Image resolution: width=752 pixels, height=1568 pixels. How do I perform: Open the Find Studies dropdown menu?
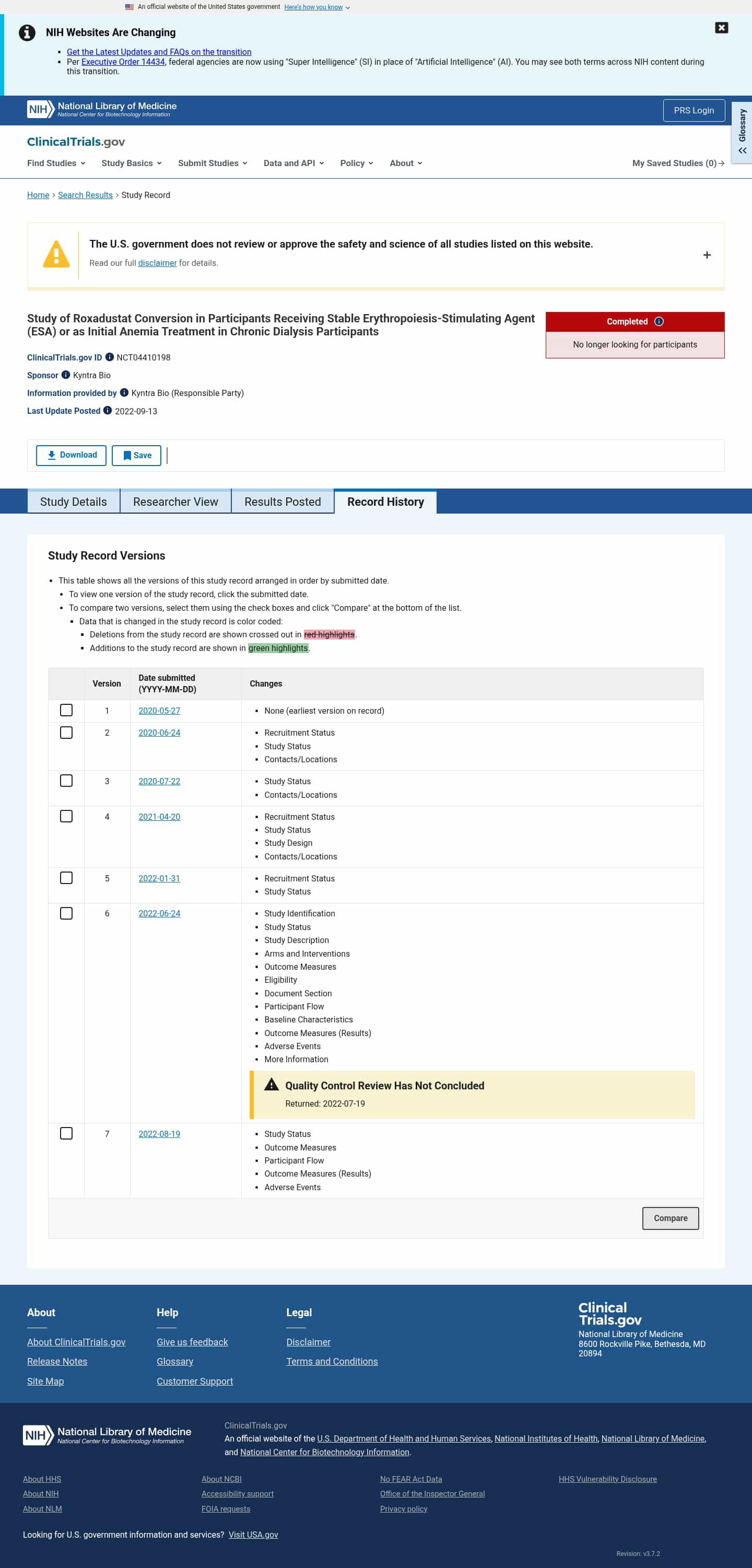[x=56, y=163]
